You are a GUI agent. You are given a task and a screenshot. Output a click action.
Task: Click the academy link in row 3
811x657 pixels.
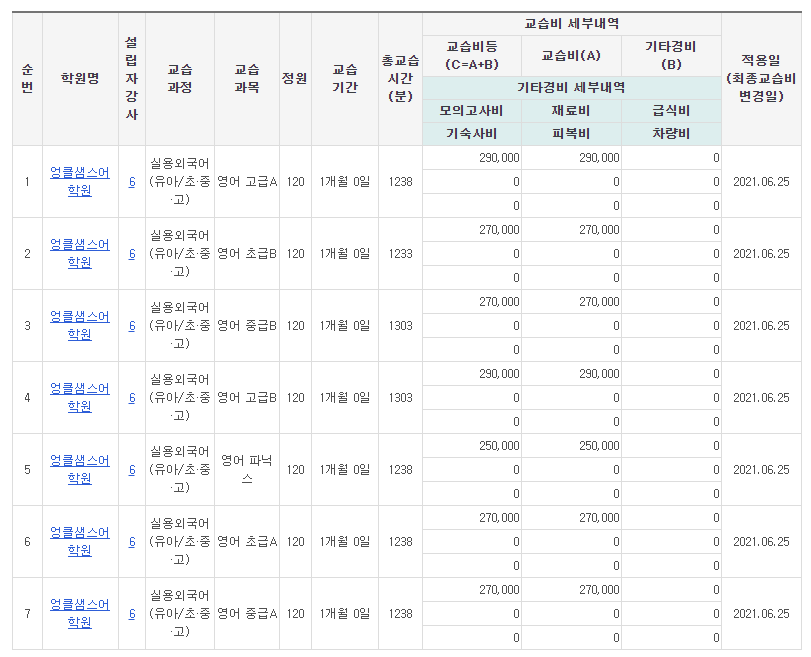click(80, 325)
